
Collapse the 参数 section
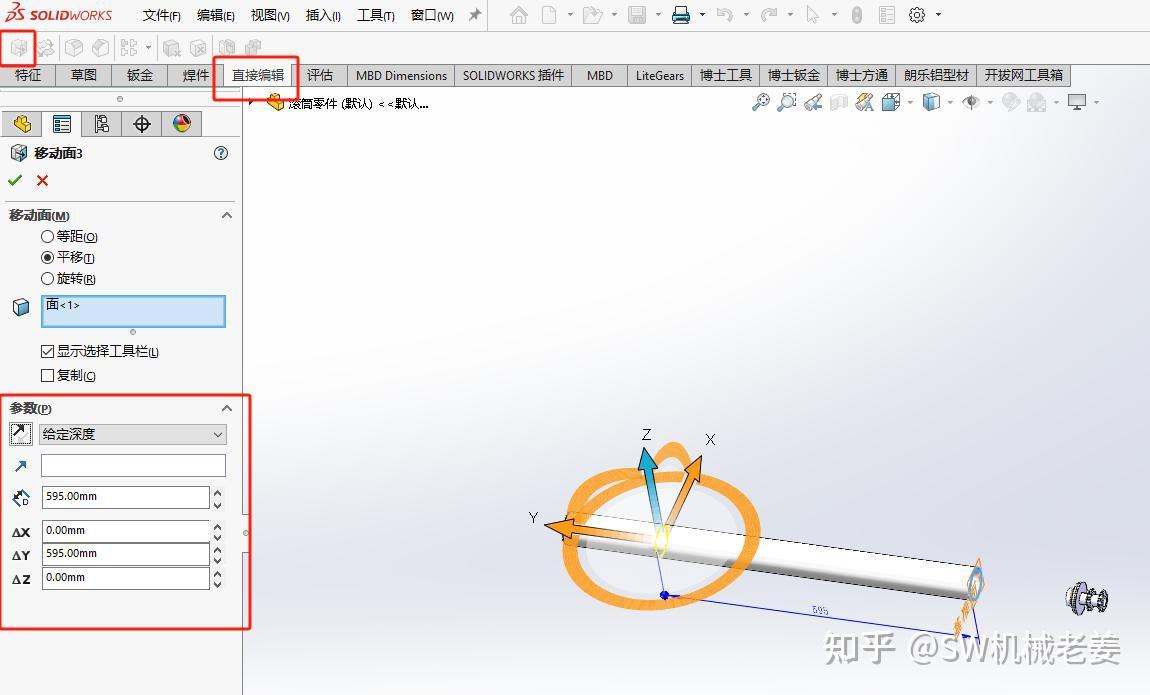pyautogui.click(x=227, y=407)
